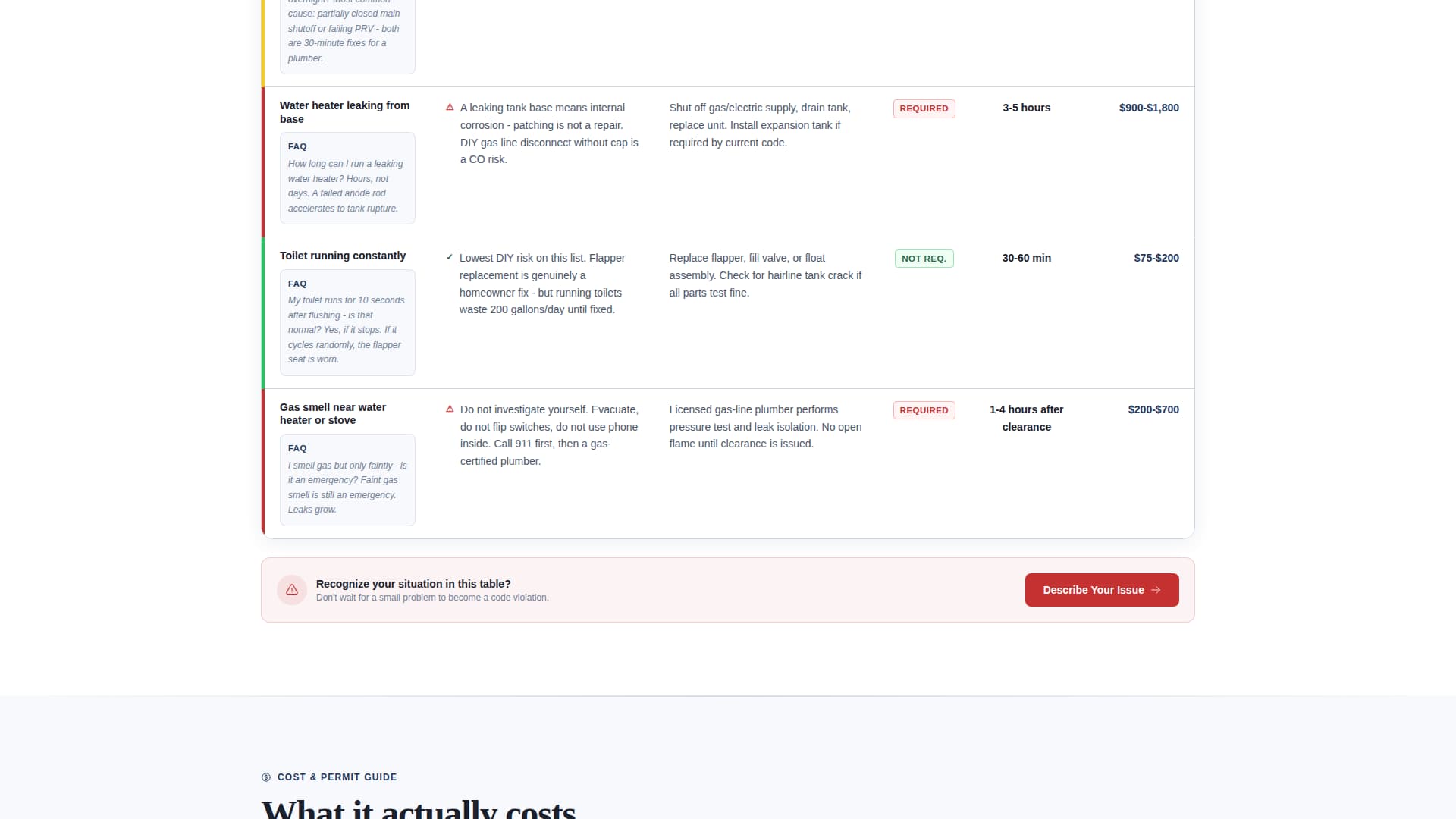Click the 'Licensed gas-line plumber performs' text

pos(766,427)
